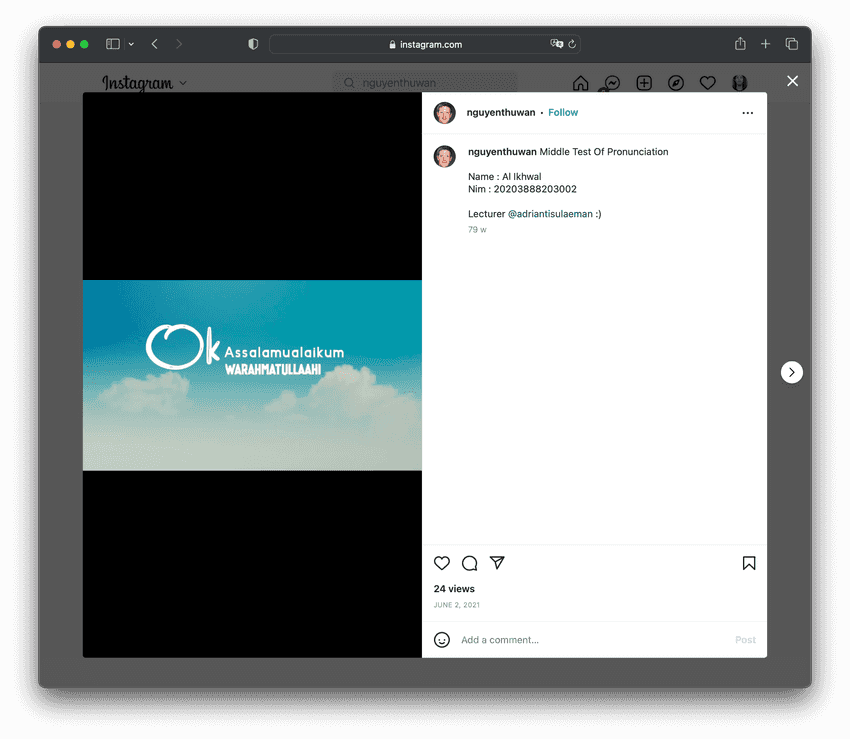Open a new Safari tab
Screen dimensions: 850x739
[765, 44]
